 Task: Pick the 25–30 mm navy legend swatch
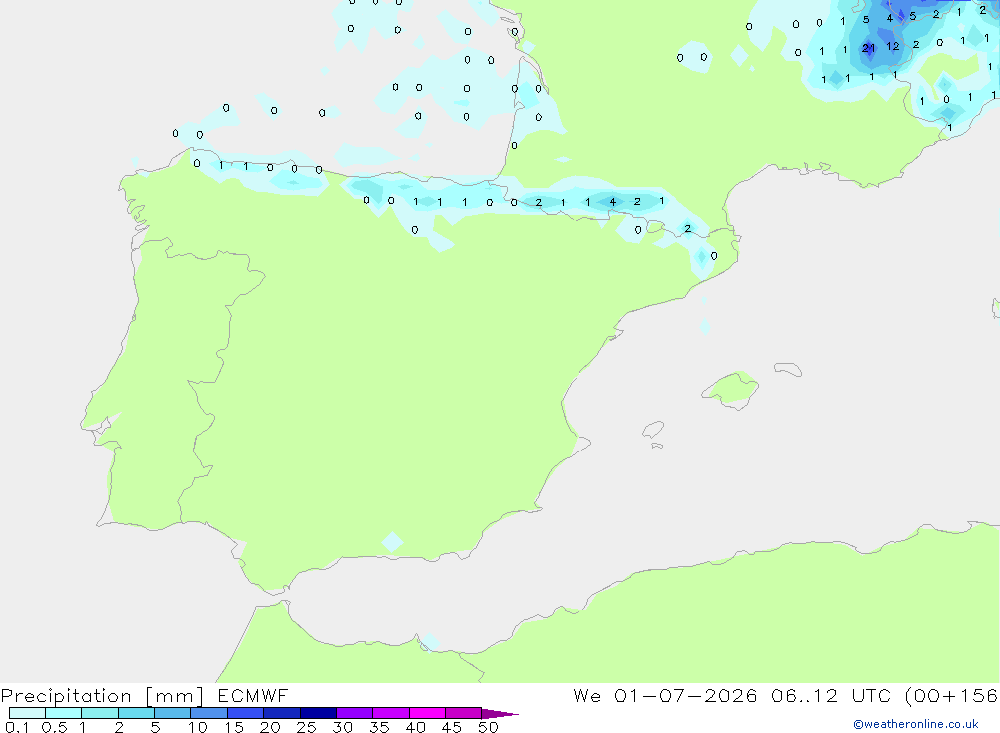[318, 713]
